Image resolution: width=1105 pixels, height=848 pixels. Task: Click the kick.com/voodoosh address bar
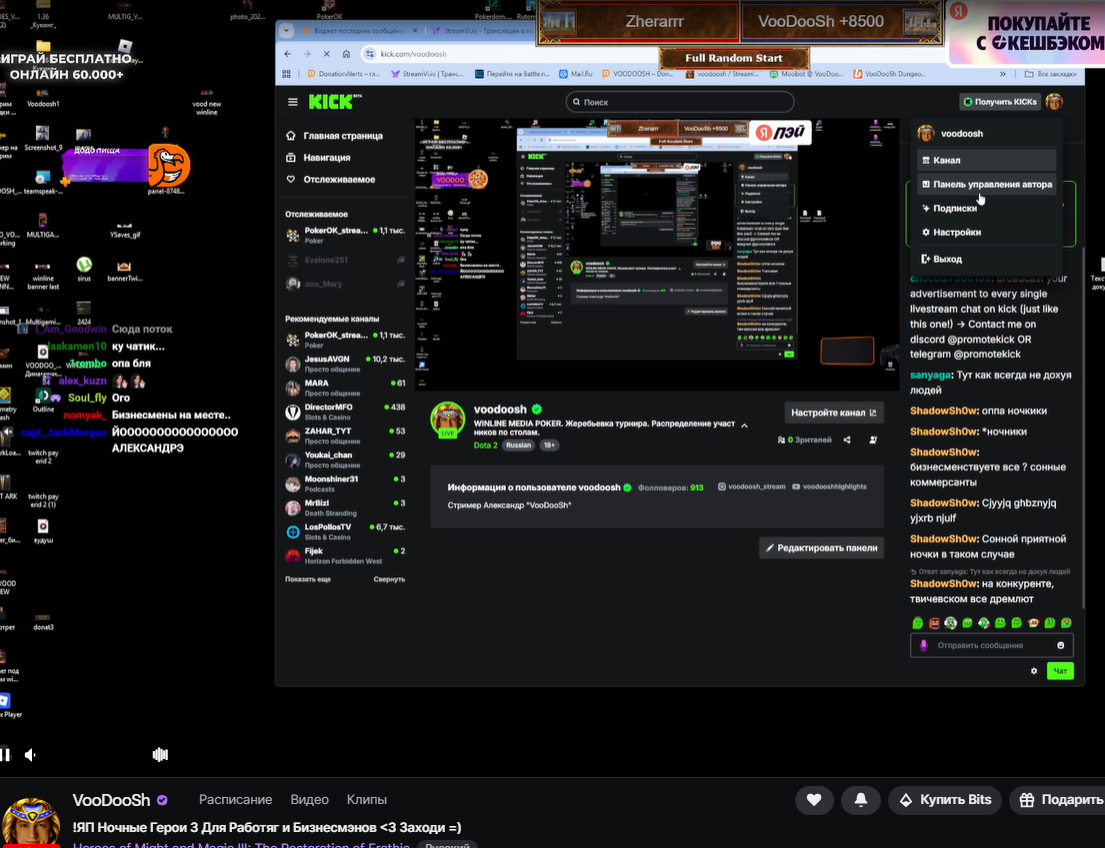[413, 54]
